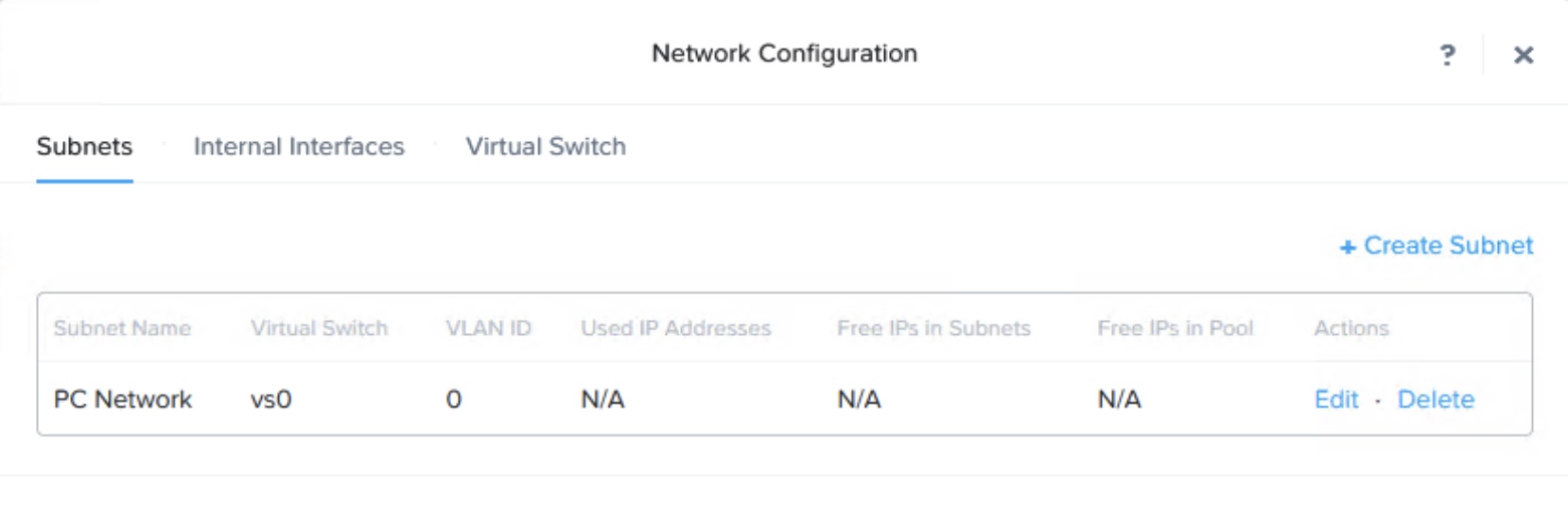Viewport: 1568px width, 528px height.
Task: Click the Network Configuration dialog title
Action: (784, 54)
